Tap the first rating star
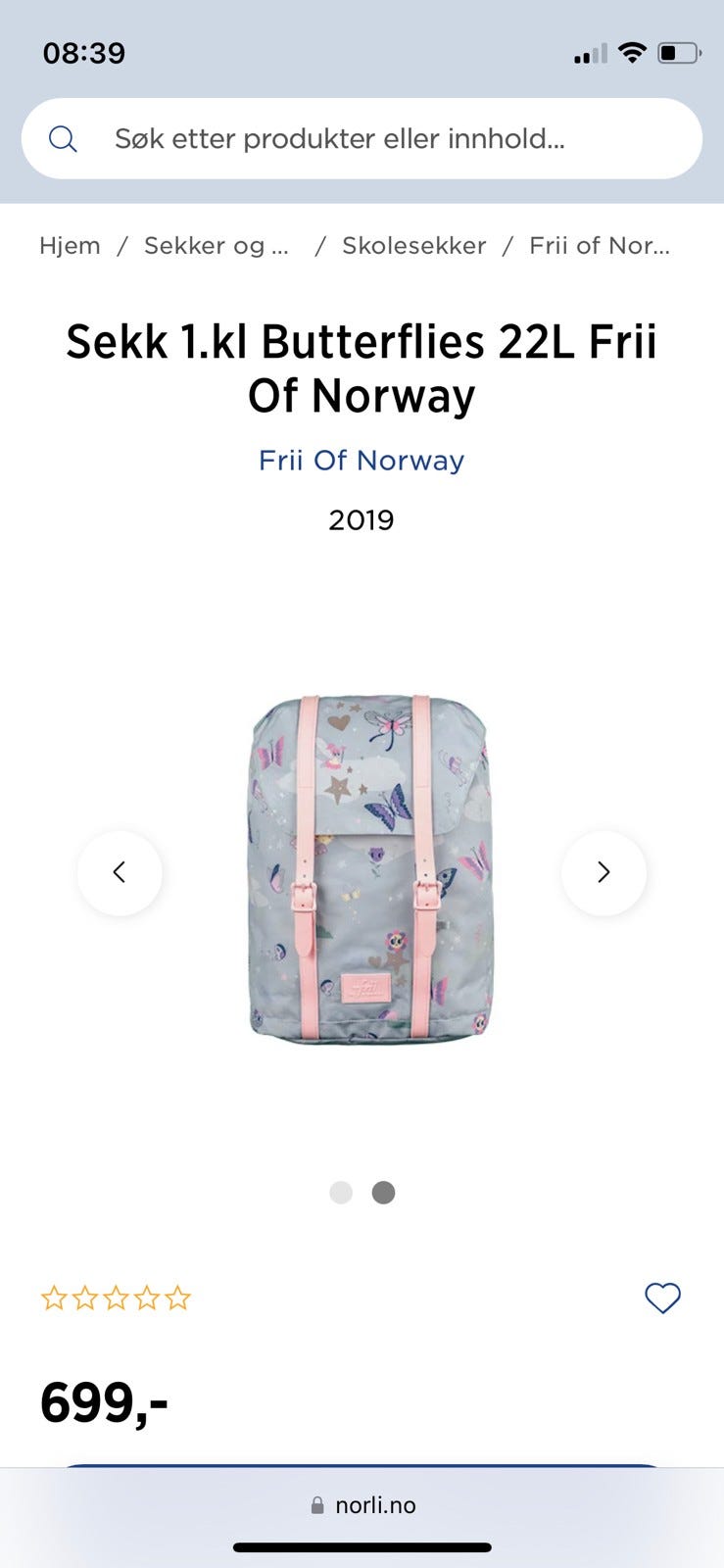724x1568 pixels. coord(54,1298)
